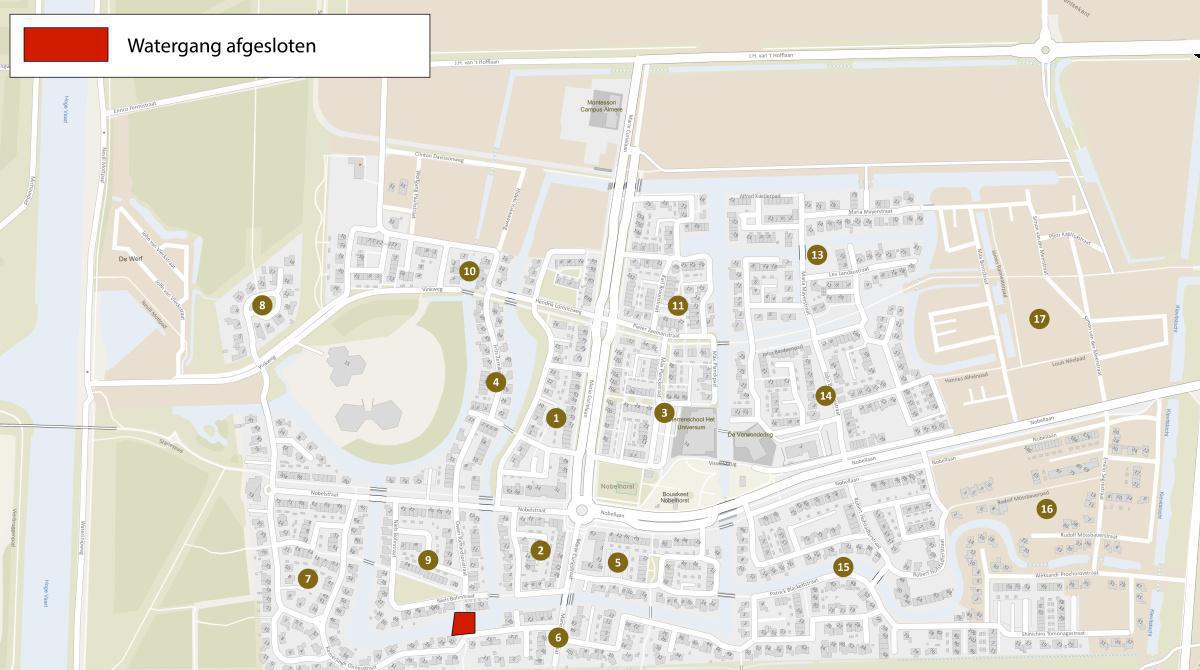Click marker 3 near Het Universum school
The height and width of the screenshot is (670, 1200).
coord(664,412)
